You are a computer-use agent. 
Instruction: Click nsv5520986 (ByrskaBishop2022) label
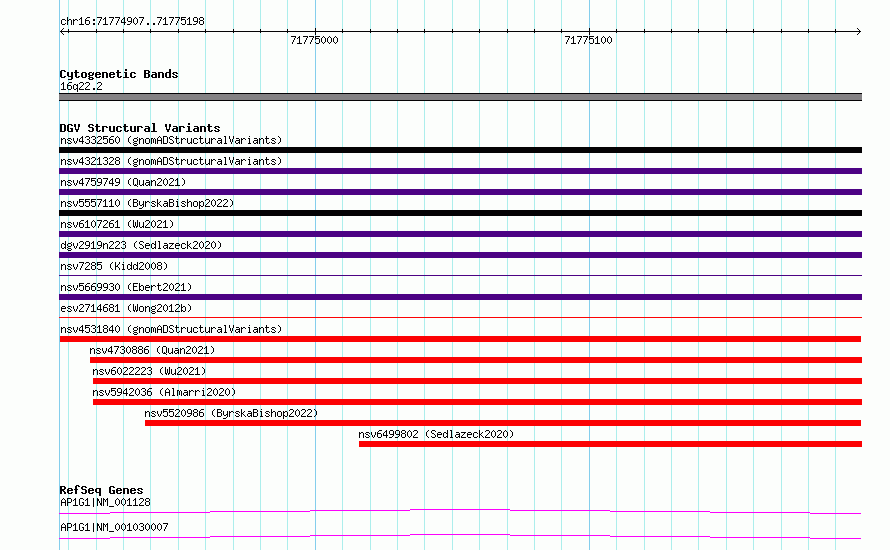[231, 413]
